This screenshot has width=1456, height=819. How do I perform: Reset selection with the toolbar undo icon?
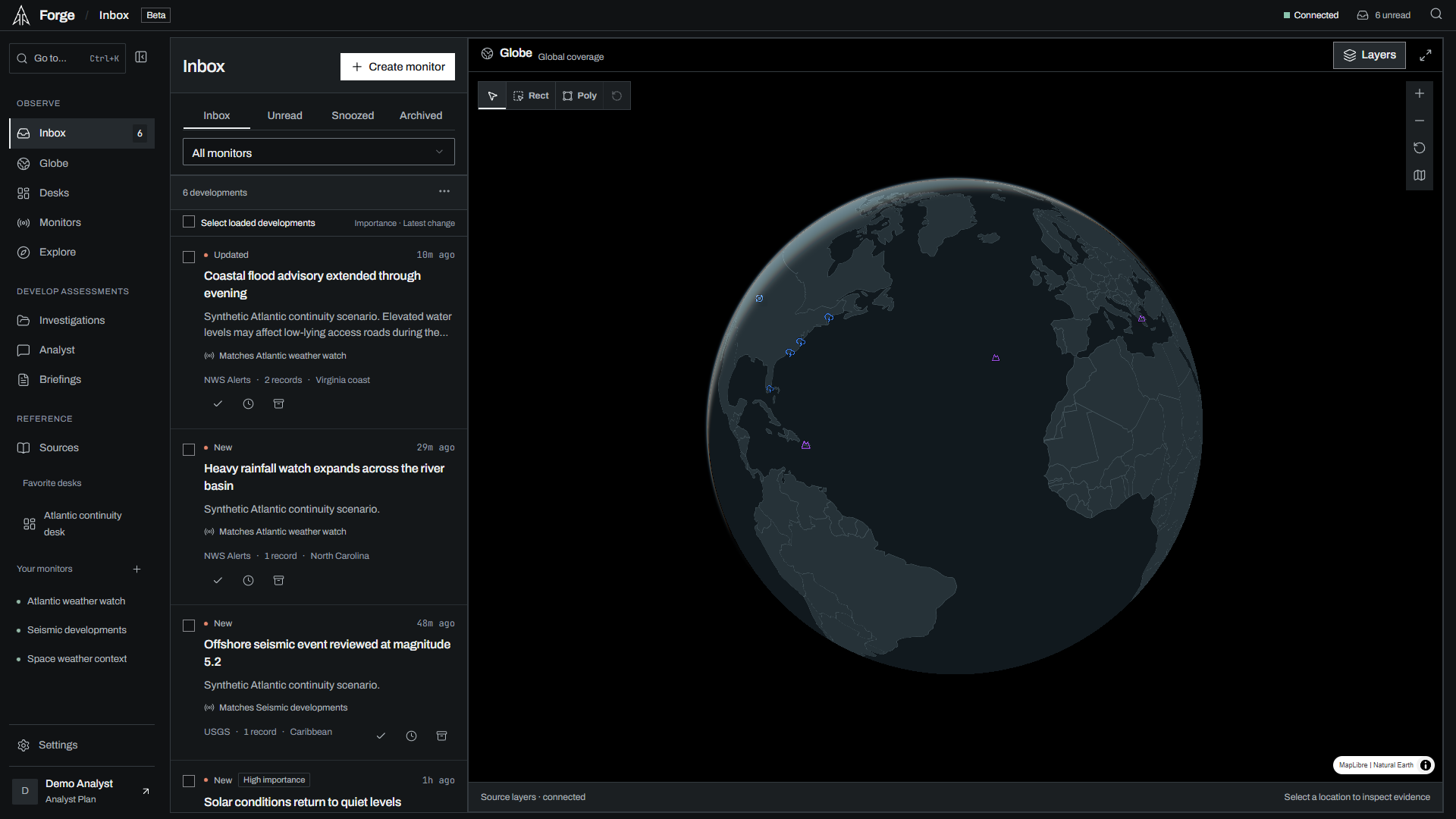pyautogui.click(x=617, y=96)
